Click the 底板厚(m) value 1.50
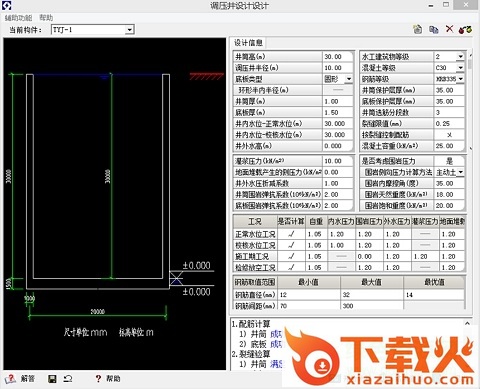The width and height of the screenshot is (480, 389). (x=337, y=112)
